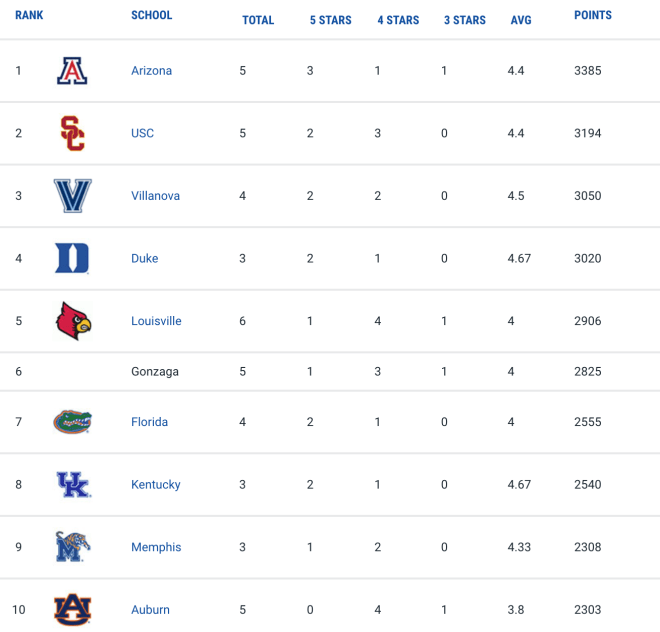
Task: Click the Duke Blue Devils logo
Action: click(72, 258)
